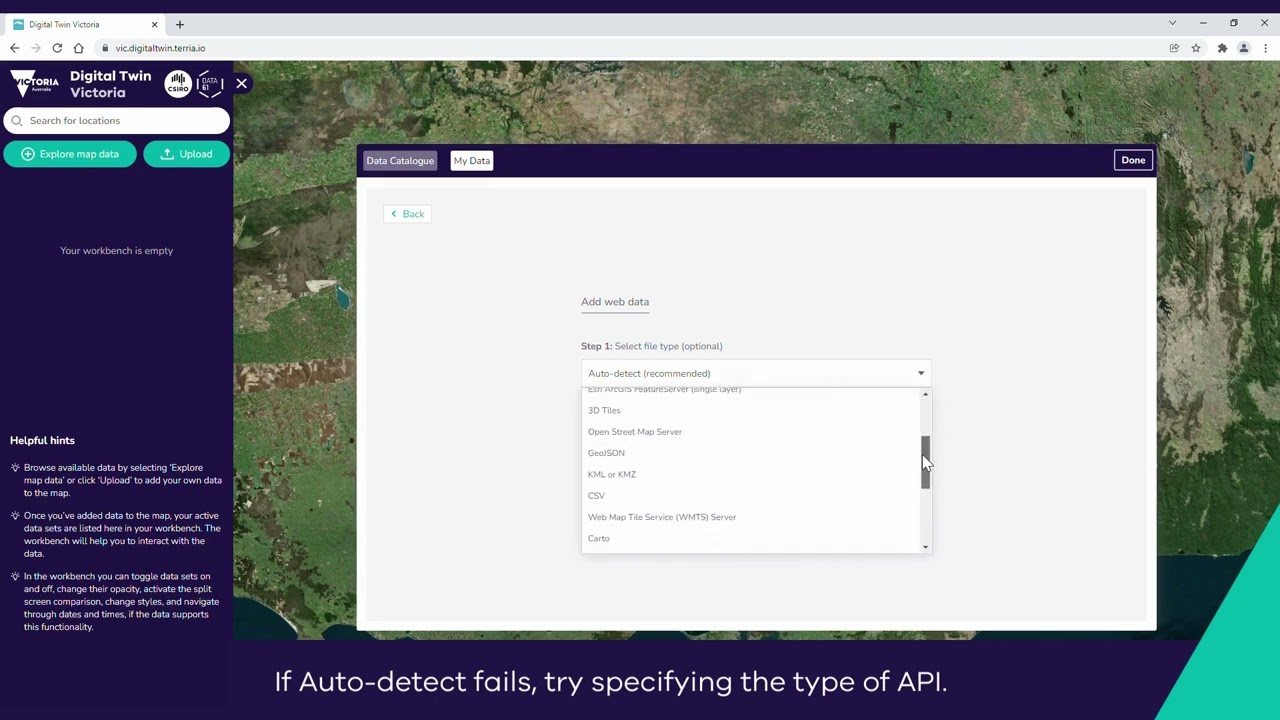The height and width of the screenshot is (720, 1280).
Task: Choose KML or KMZ file type
Action: (612, 475)
